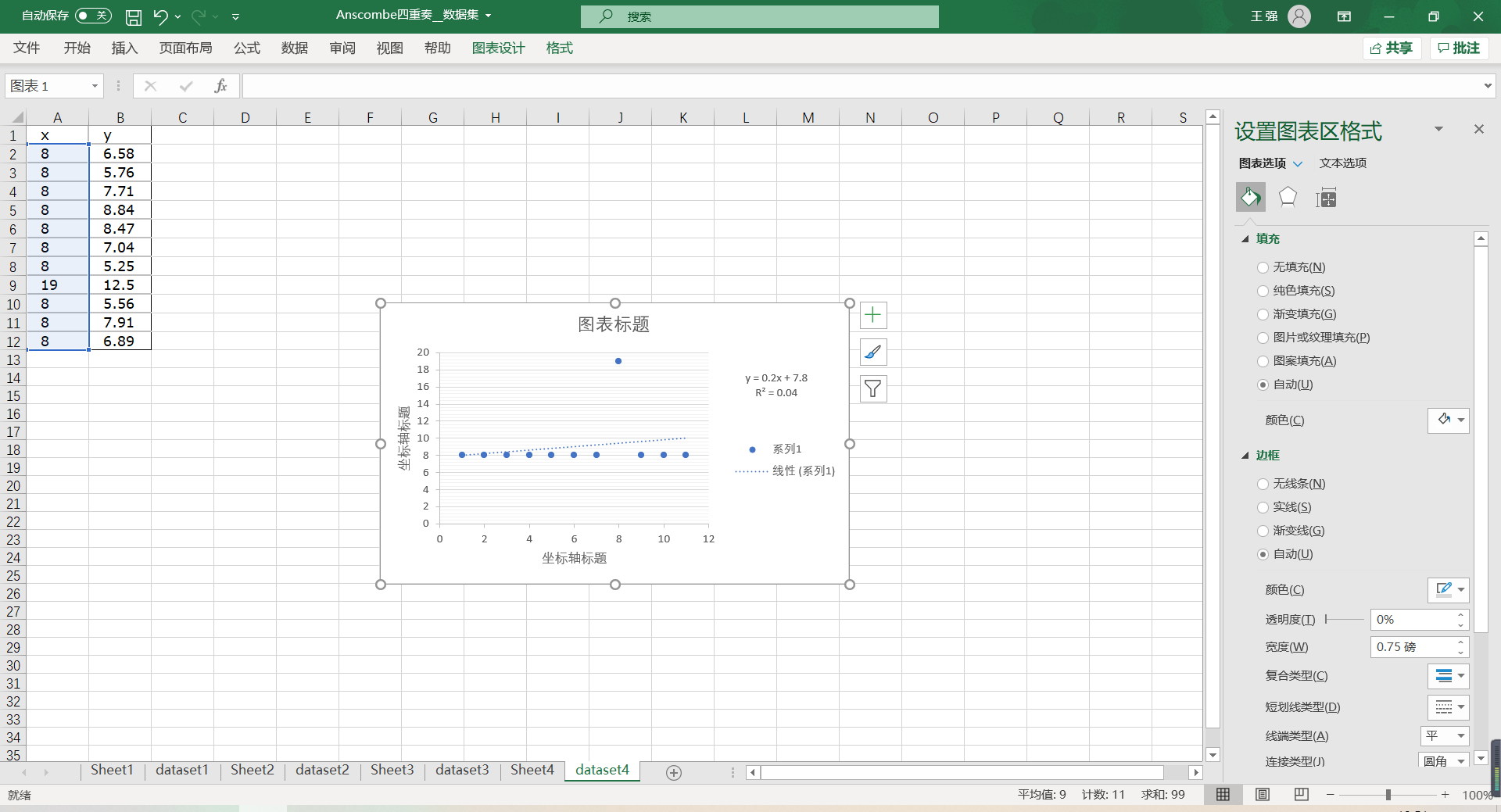Select 图案填充(A) radio button
The width and height of the screenshot is (1501, 812).
click(1263, 361)
